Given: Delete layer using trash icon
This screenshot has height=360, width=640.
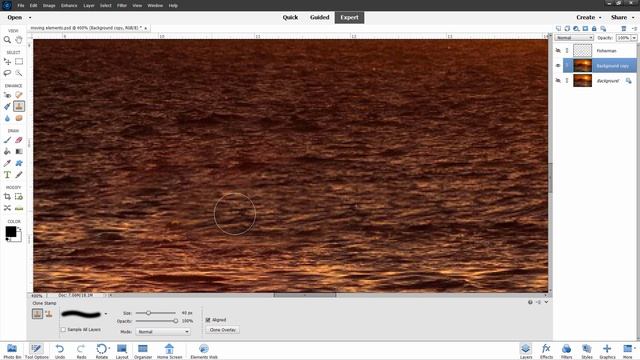Looking at the screenshot, I should click(624, 29).
